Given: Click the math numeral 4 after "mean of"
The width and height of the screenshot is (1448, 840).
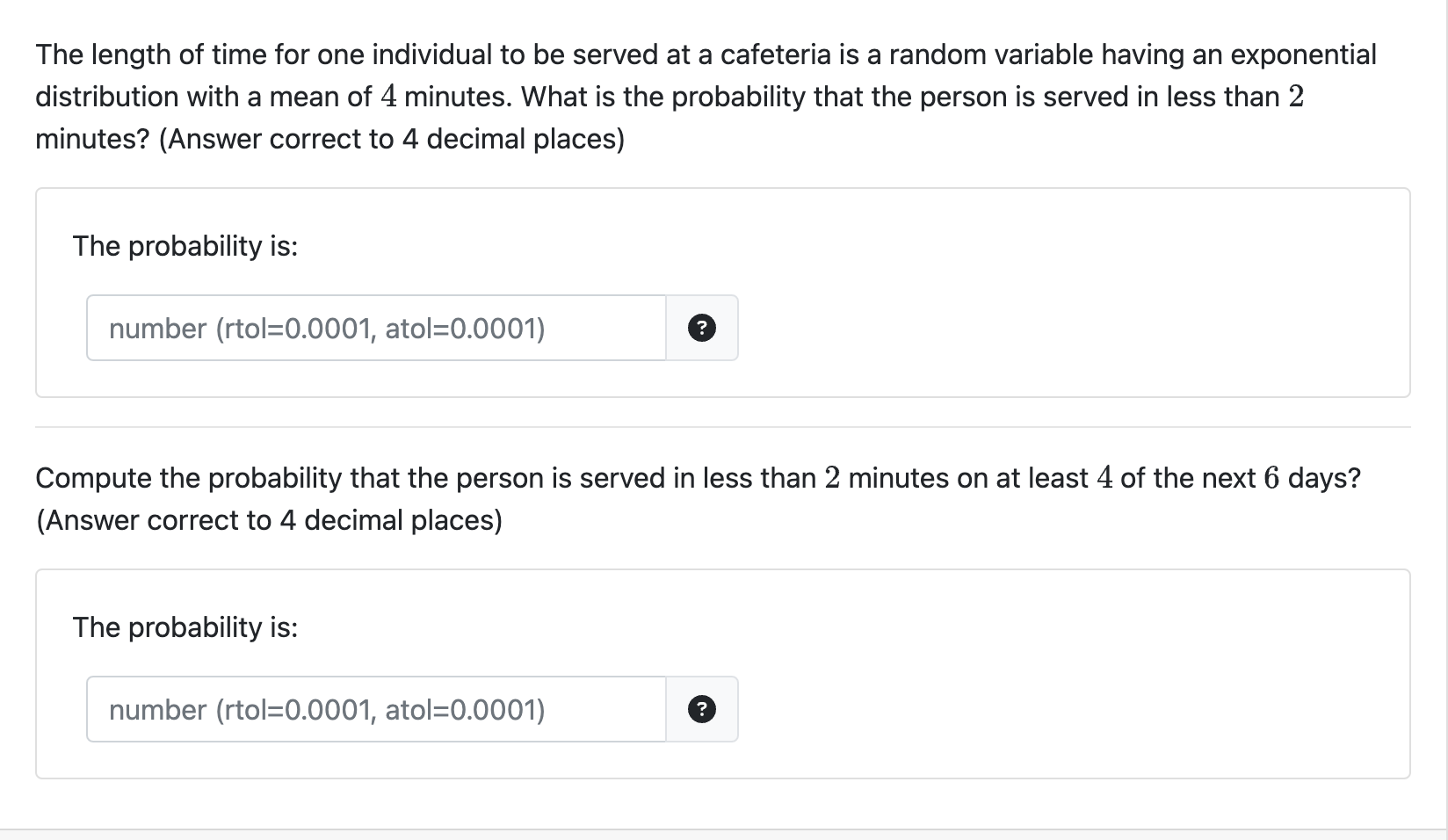Looking at the screenshot, I should click(388, 97).
